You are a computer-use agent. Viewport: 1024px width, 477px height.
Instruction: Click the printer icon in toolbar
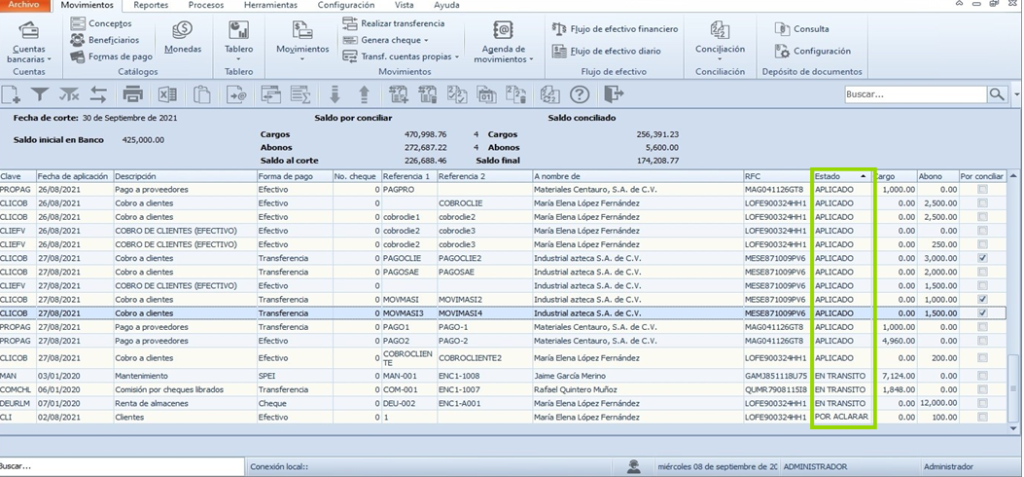pyautogui.click(x=133, y=95)
